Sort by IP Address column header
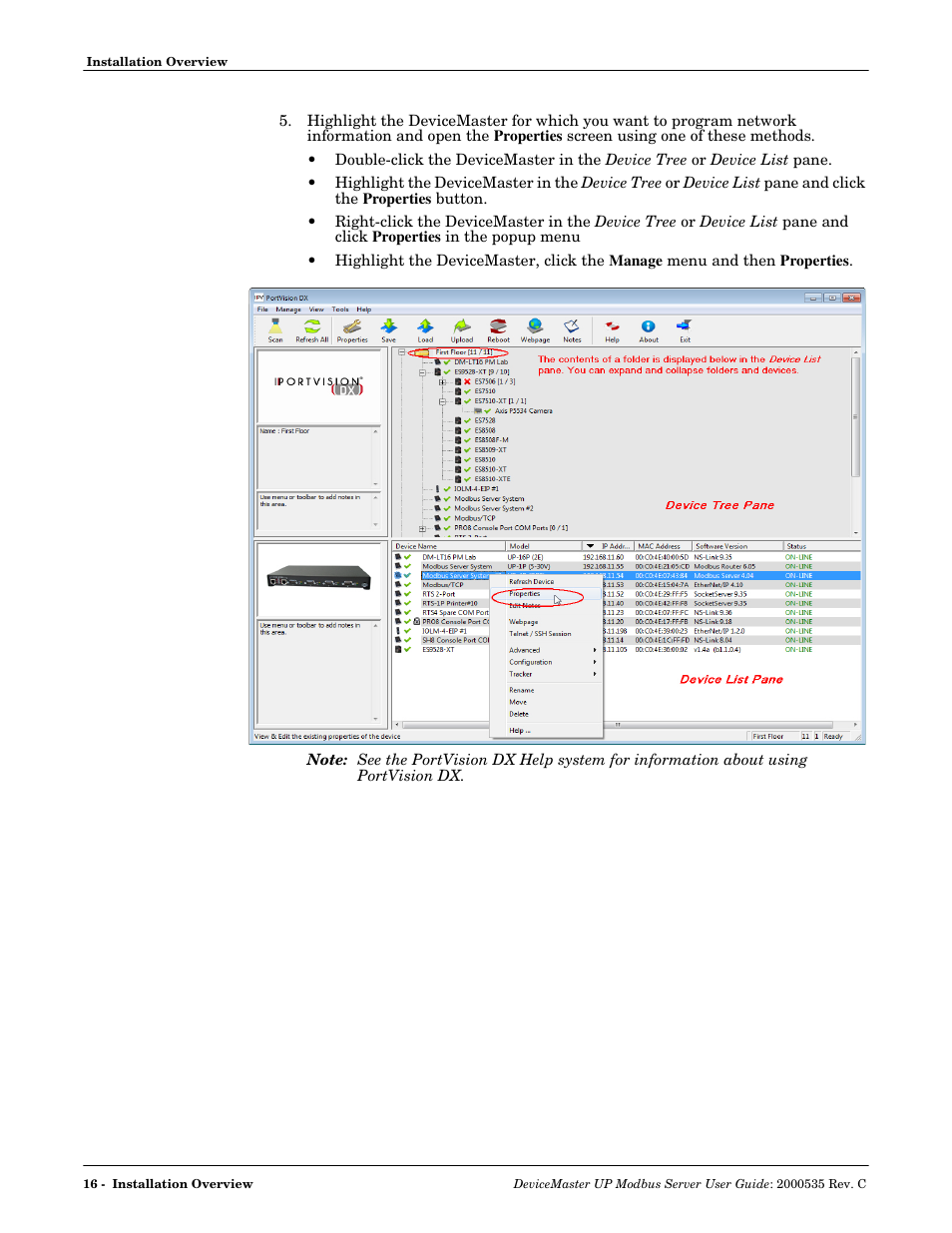This screenshot has height=1233, width=952. [608, 546]
